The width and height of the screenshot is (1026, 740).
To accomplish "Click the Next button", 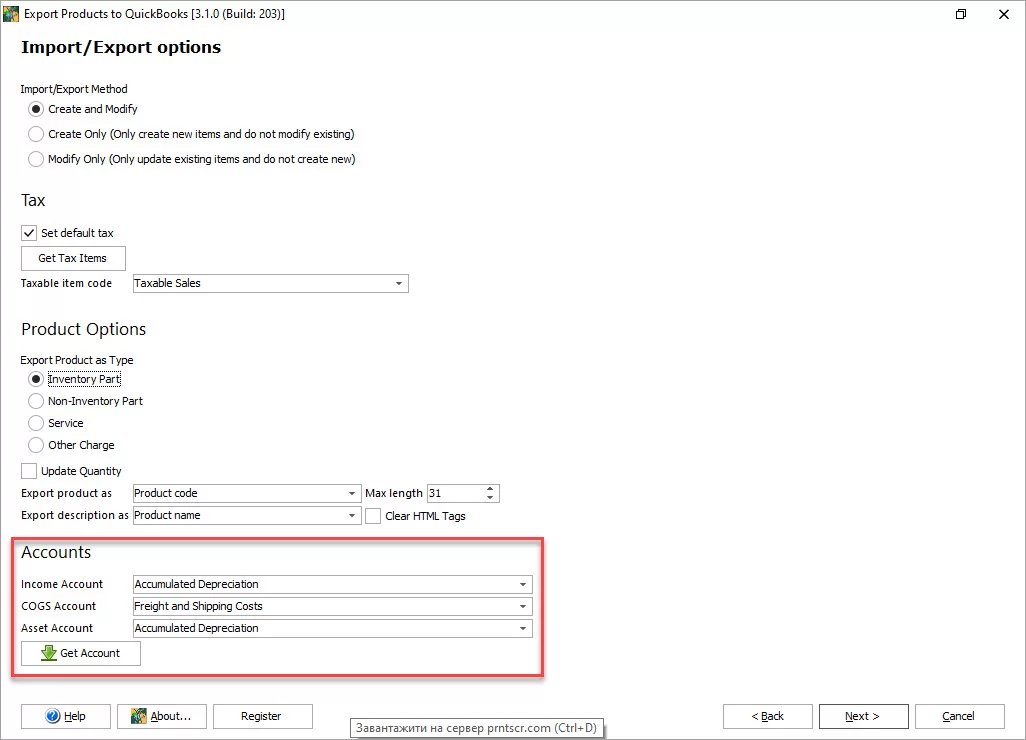I will point(862,716).
